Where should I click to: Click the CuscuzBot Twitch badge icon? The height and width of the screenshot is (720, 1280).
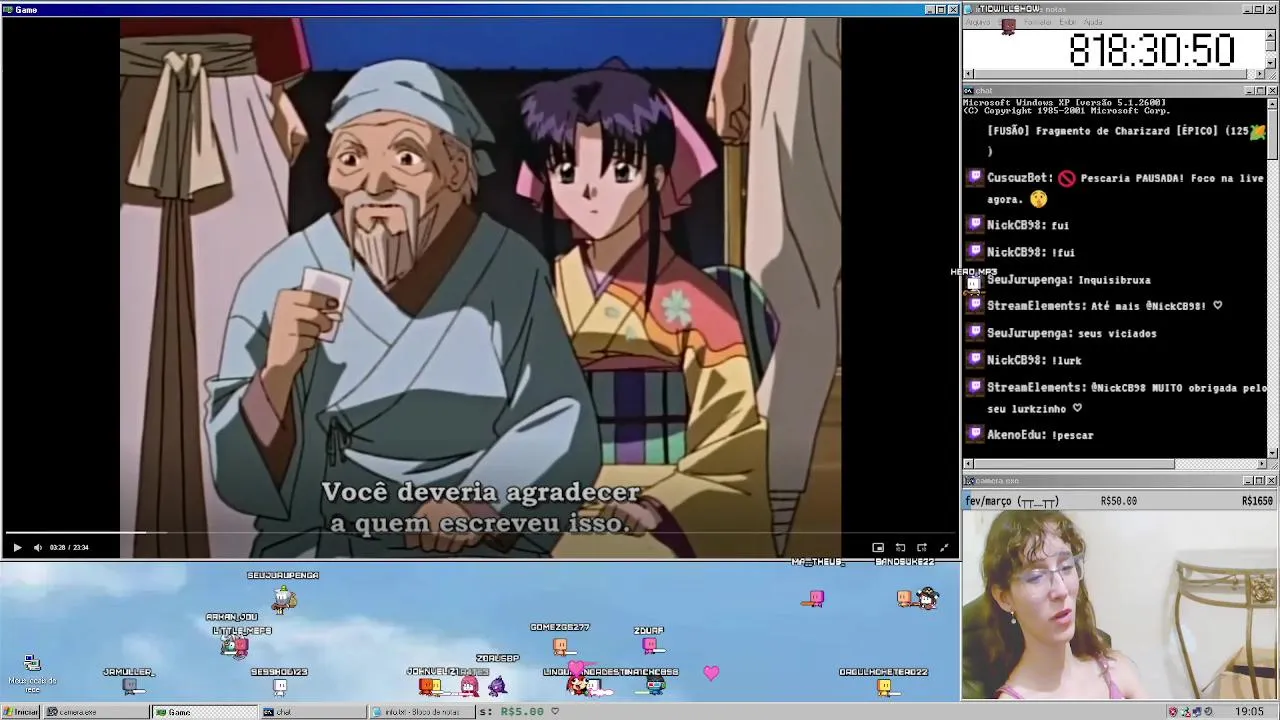(975, 177)
